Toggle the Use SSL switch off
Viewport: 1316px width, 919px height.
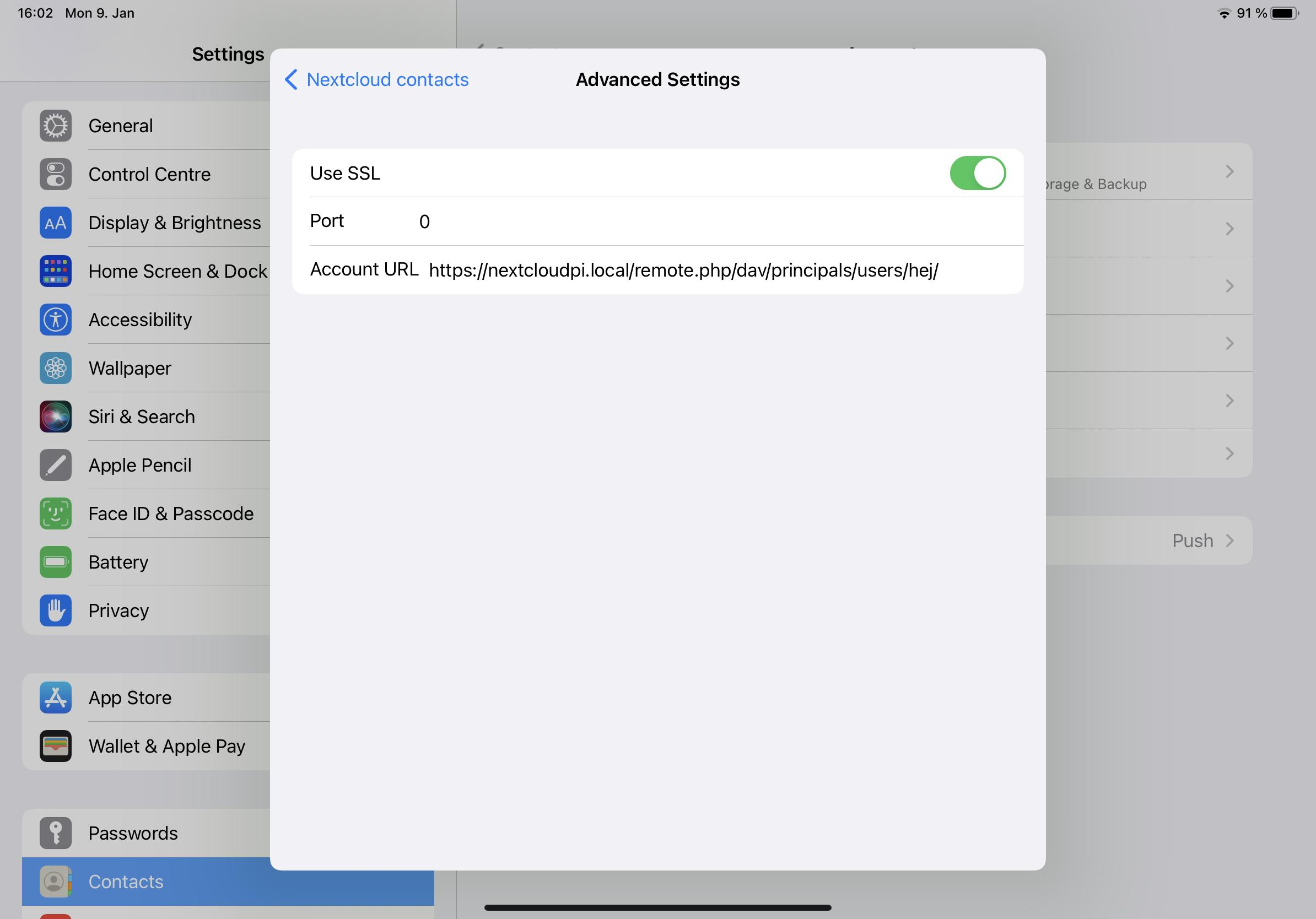click(975, 173)
